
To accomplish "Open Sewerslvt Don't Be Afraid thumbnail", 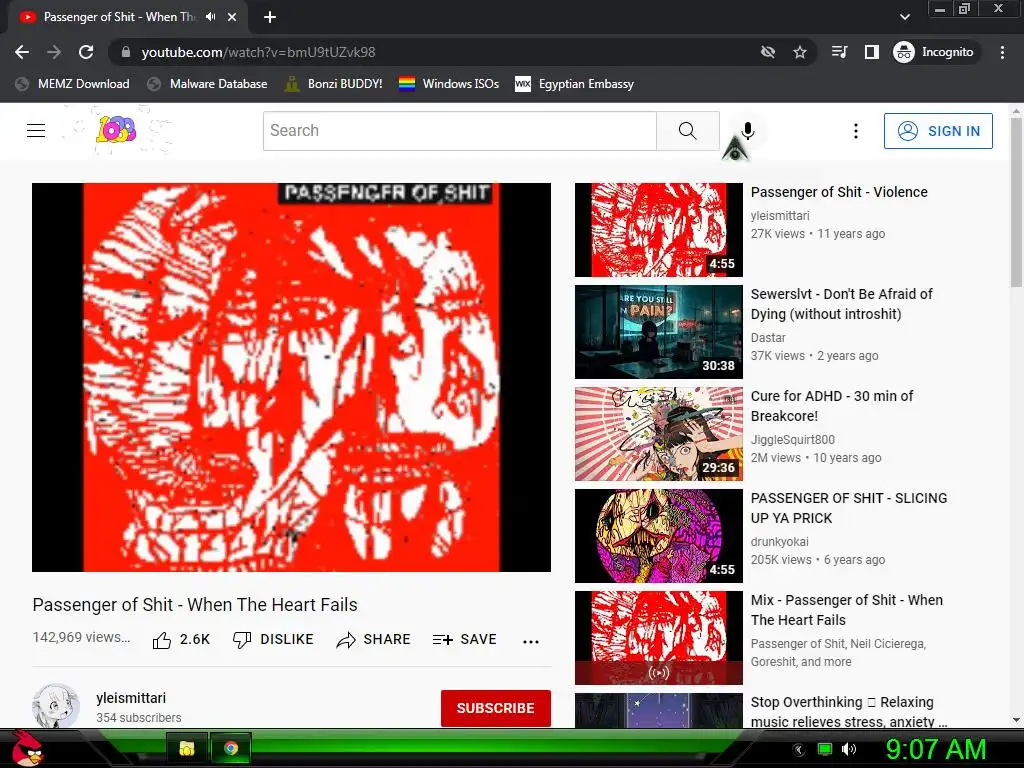I will click(x=658, y=332).
